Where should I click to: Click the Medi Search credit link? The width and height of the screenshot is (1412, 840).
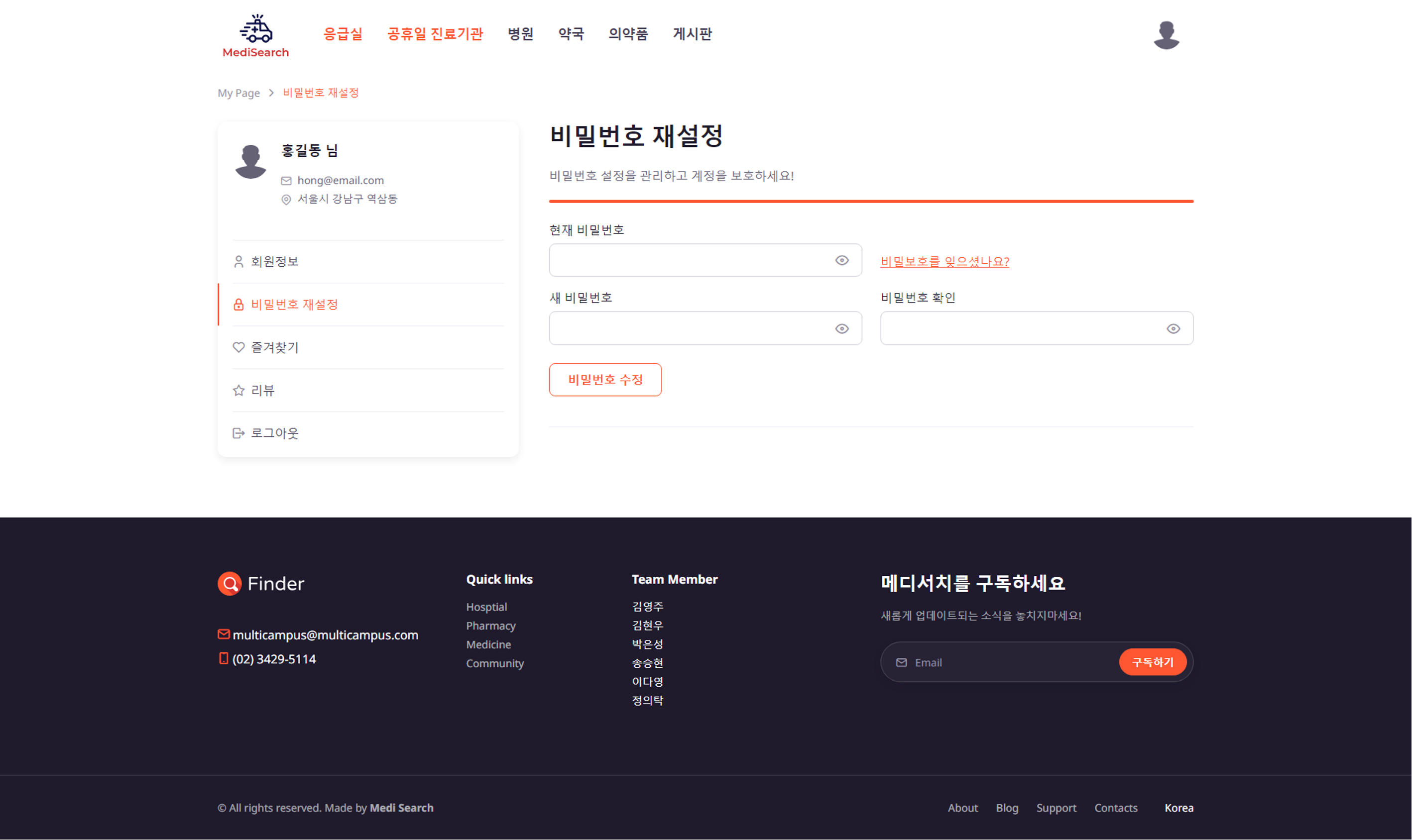coord(401,808)
